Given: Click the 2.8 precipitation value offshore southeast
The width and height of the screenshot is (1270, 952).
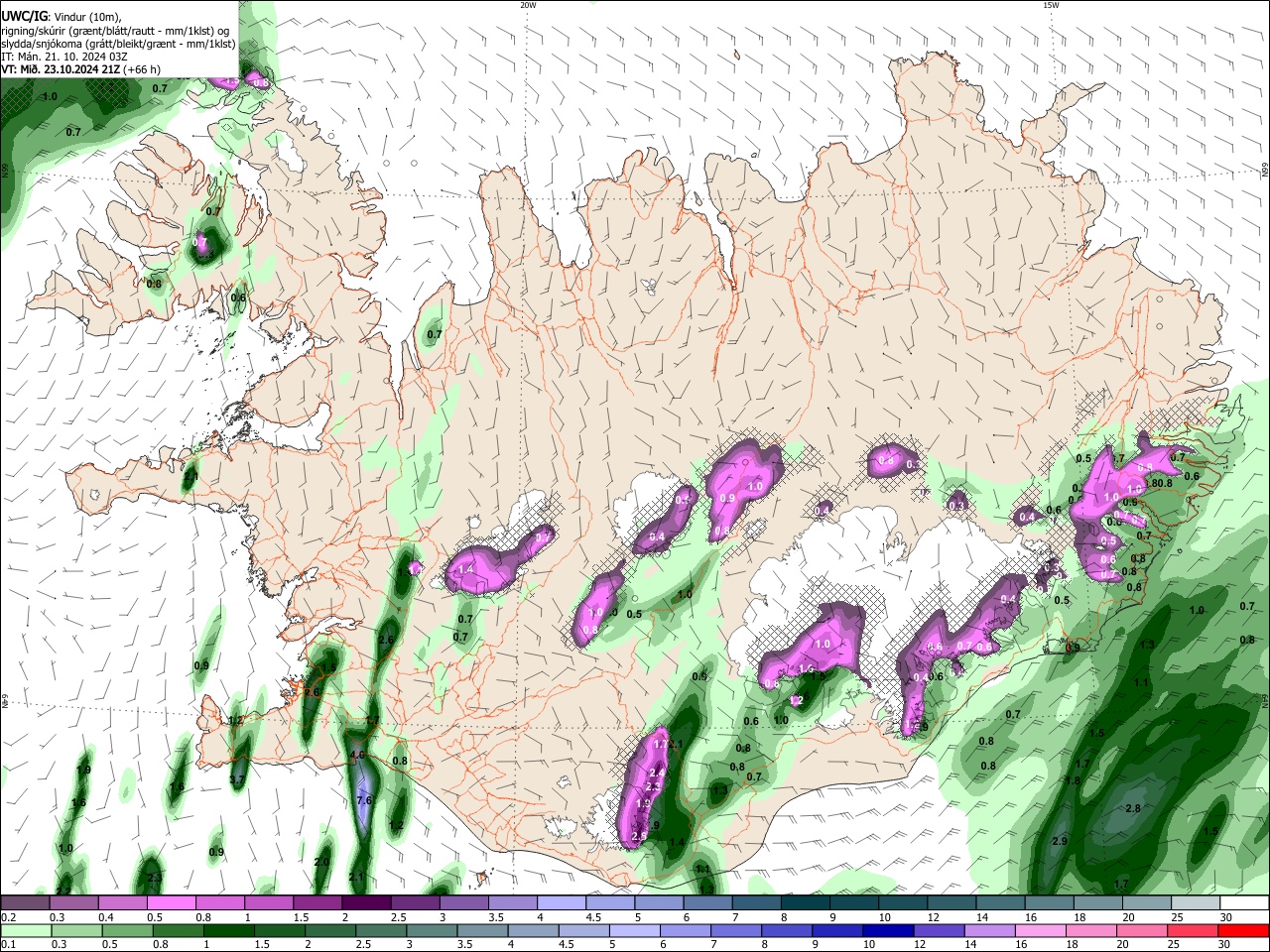Looking at the screenshot, I should (1133, 809).
